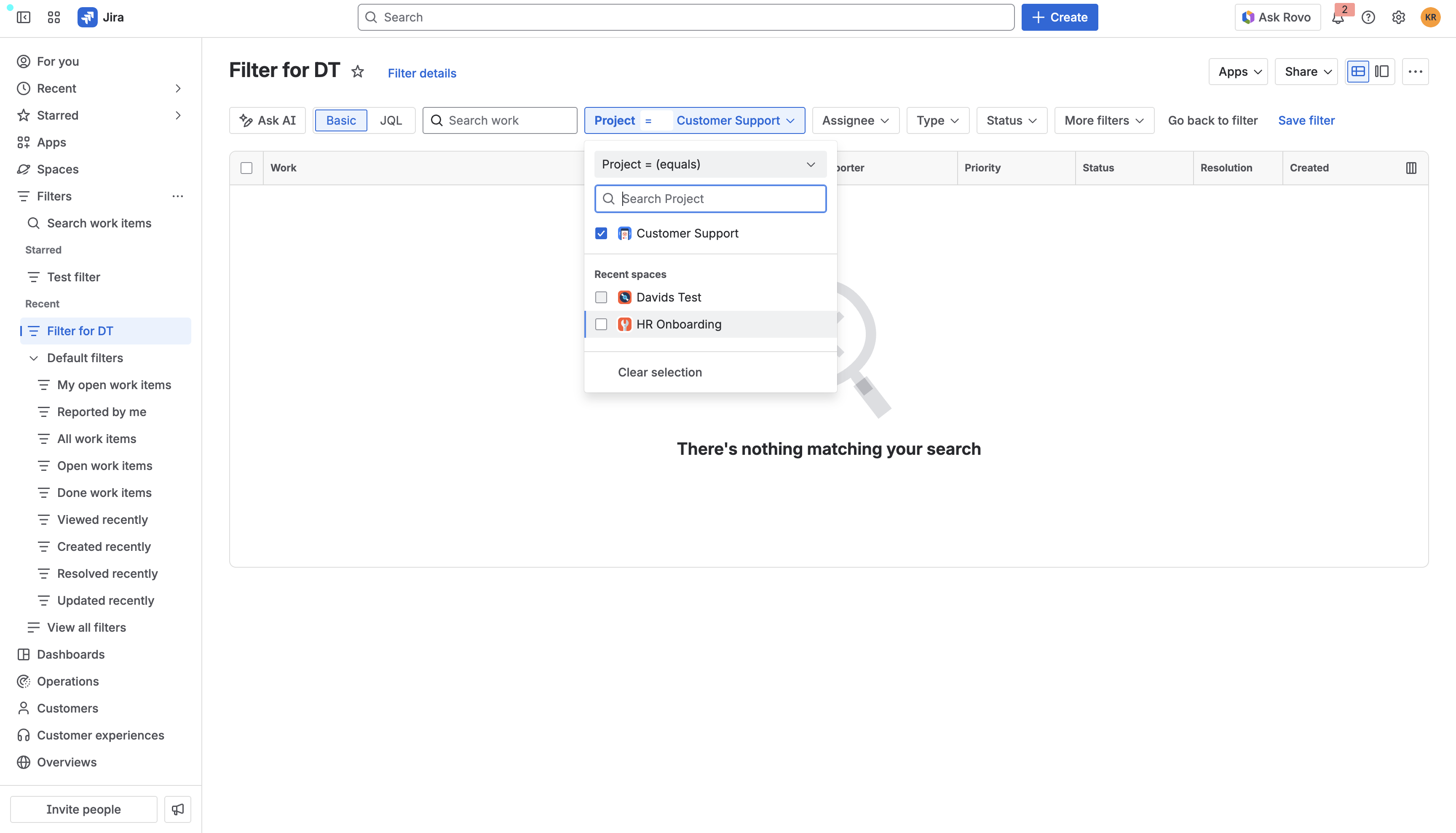Open Jira settings gear
Screen dimensions: 1456x833
(1399, 17)
